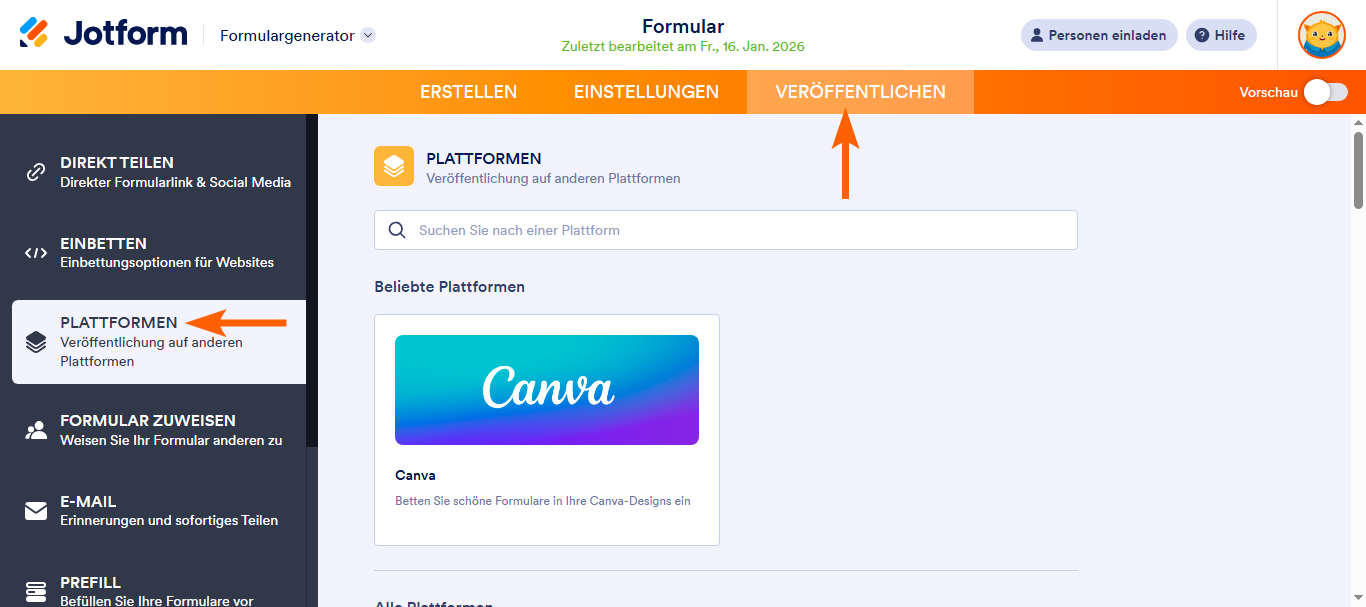Viewport: 1366px width, 607px height.
Task: Select the Veröffentlichen tab
Action: pos(860,92)
